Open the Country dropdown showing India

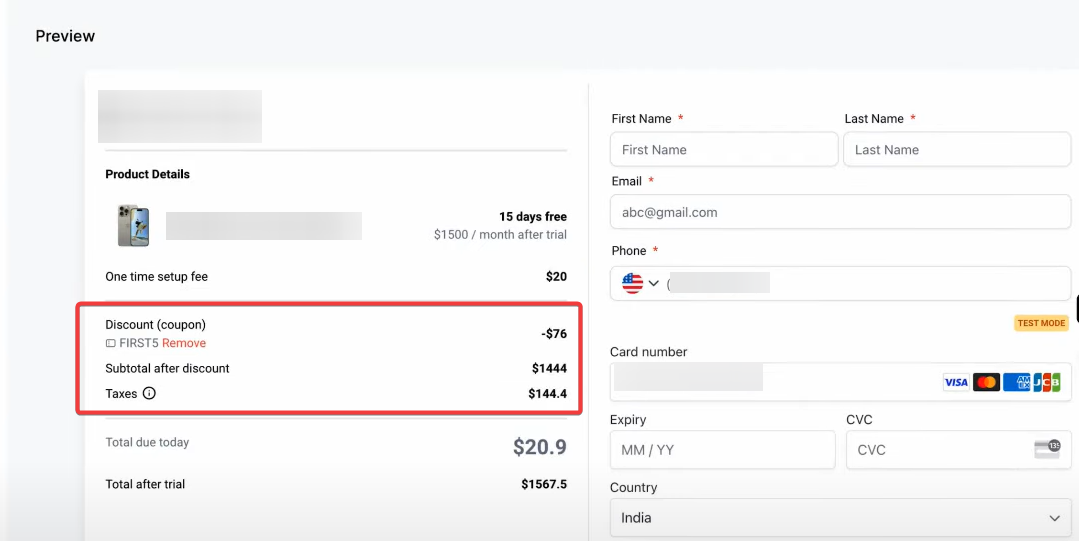(840, 518)
